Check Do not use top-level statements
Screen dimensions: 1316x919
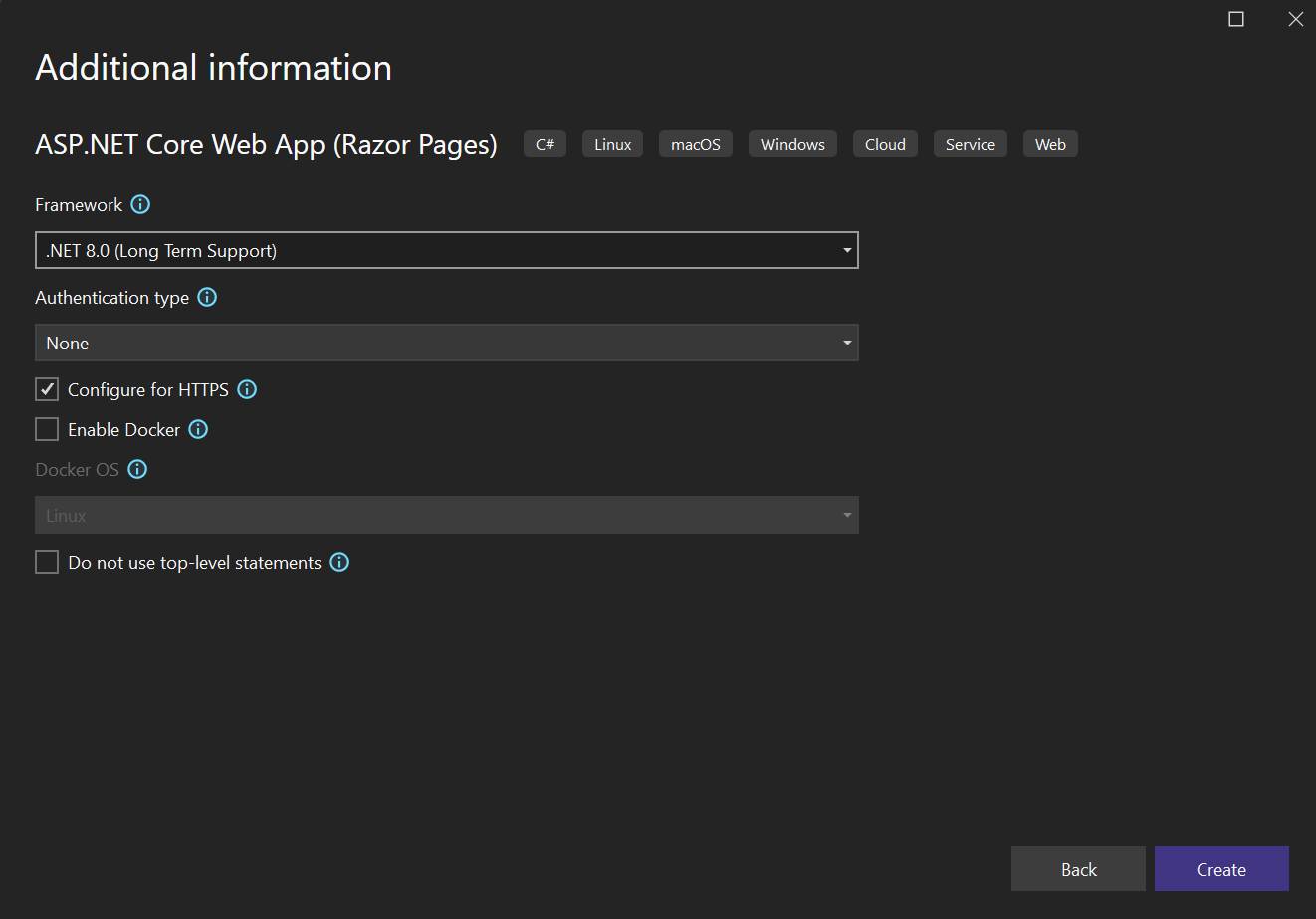(x=47, y=562)
